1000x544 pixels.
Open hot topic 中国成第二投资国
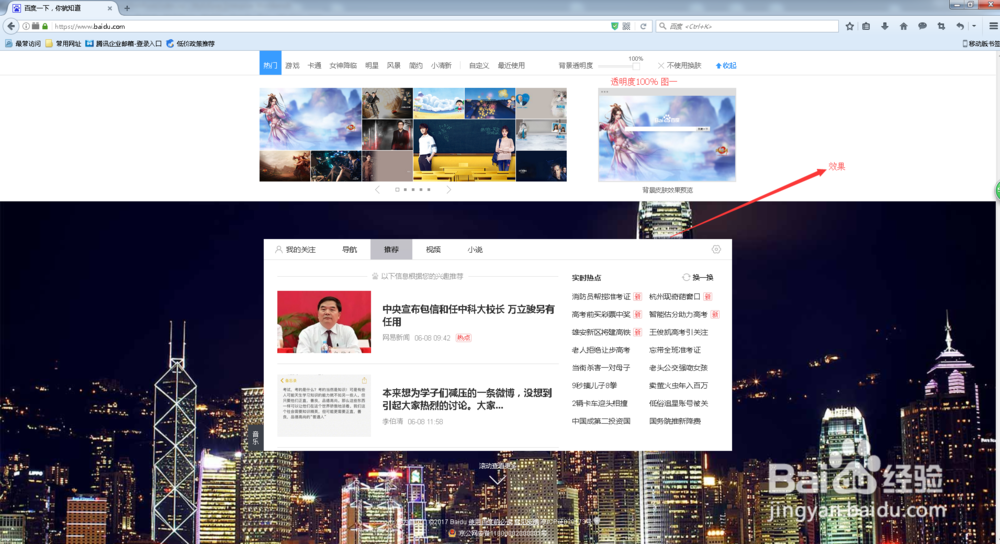(601, 421)
